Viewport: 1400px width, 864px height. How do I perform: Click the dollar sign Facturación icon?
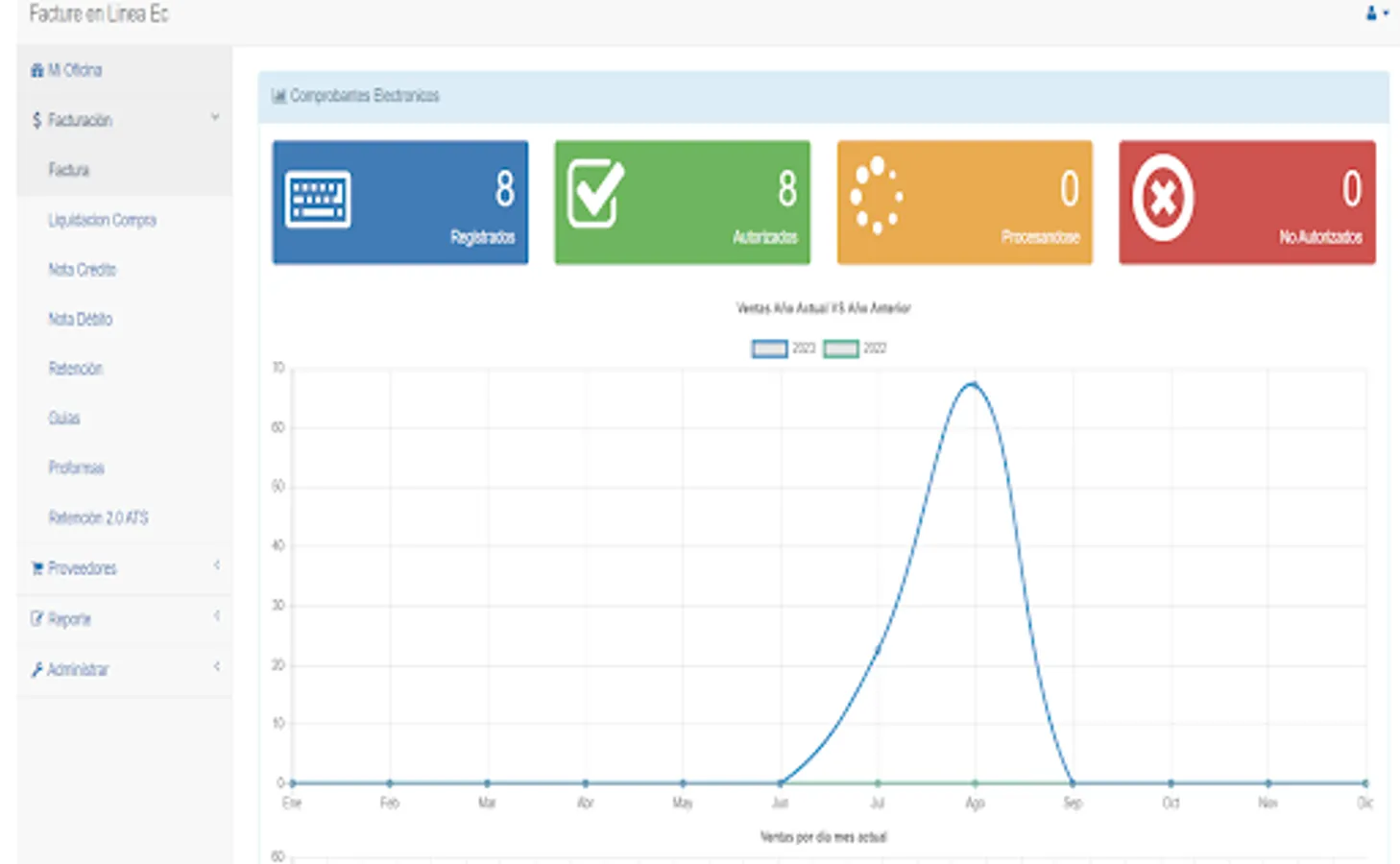pos(36,120)
